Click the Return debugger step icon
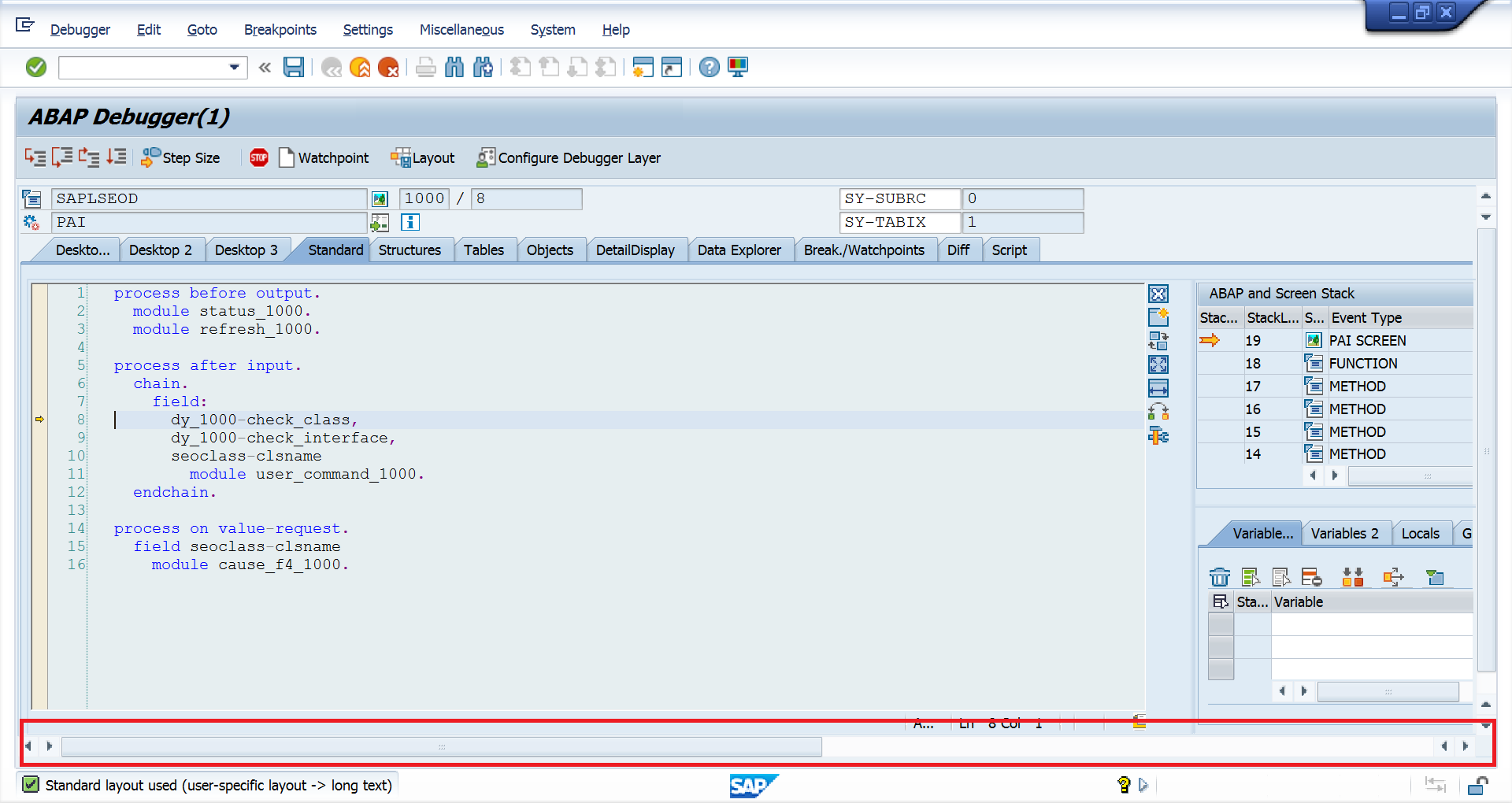Screen dimensions: 1512x803 89,157
